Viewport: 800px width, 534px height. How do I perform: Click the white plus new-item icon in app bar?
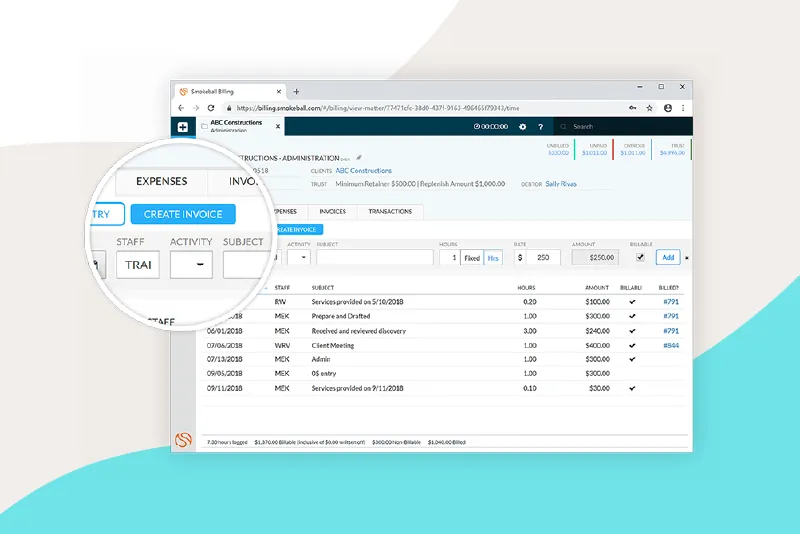click(183, 127)
